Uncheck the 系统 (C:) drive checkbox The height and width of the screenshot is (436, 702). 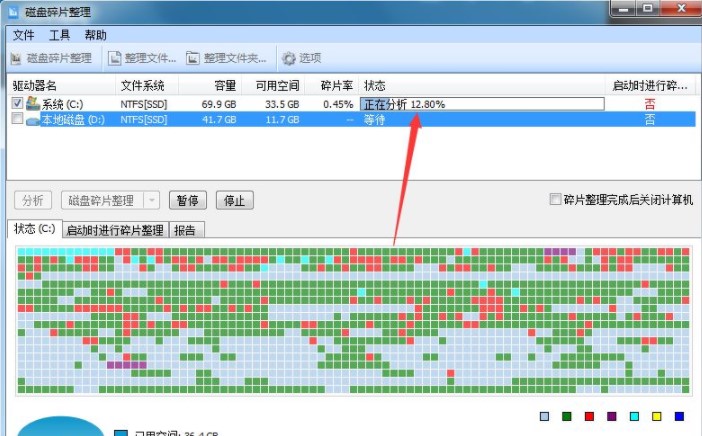(17, 103)
